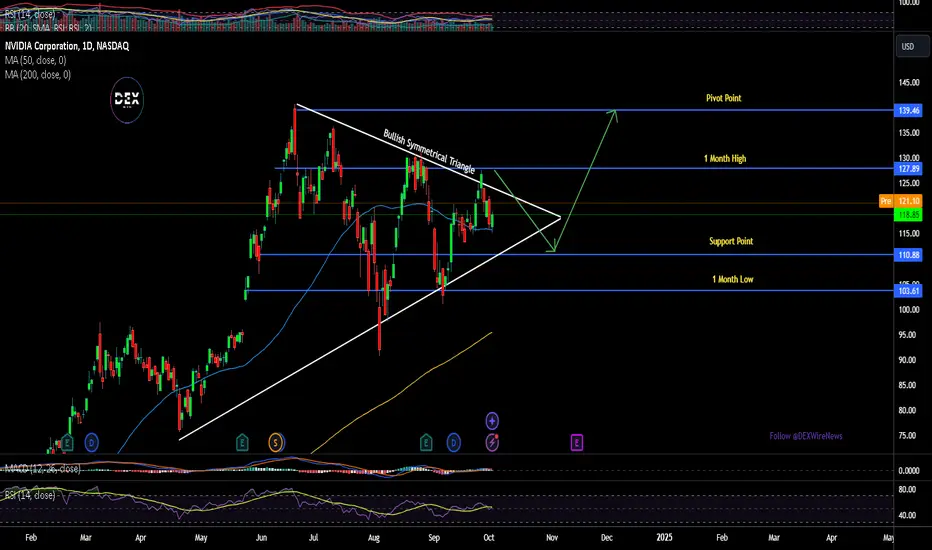Viewport: 932px width, 550px height.
Task: Select the 121.10 pre-market price label
Action: tap(909, 201)
